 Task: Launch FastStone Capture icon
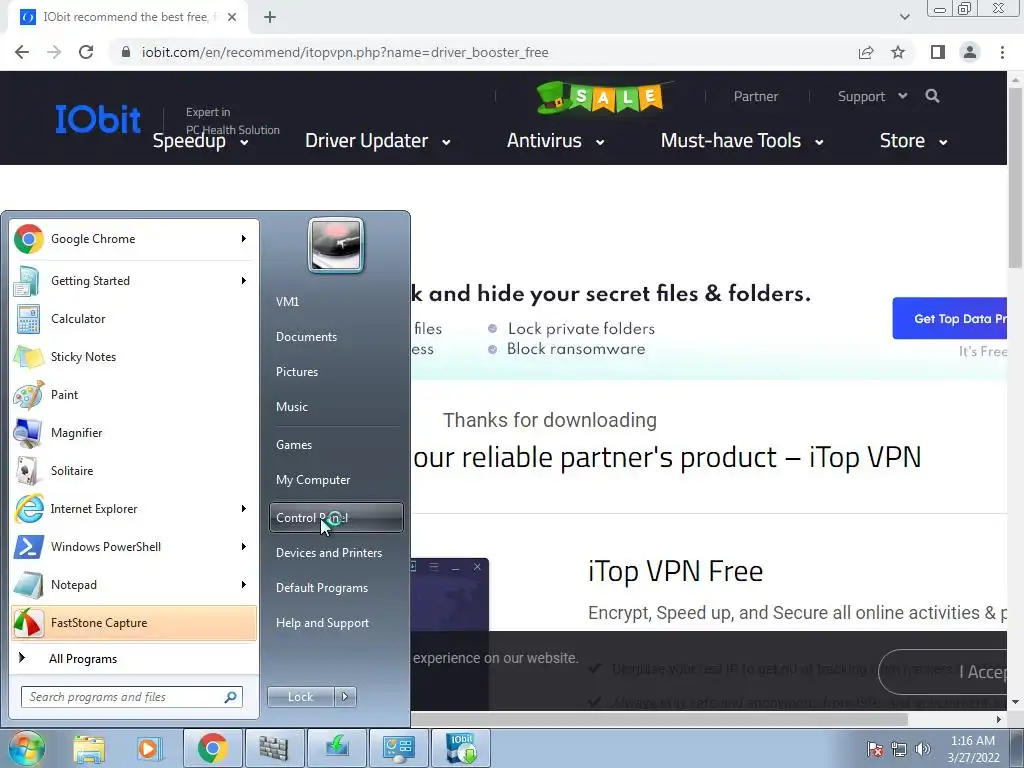[28, 623]
